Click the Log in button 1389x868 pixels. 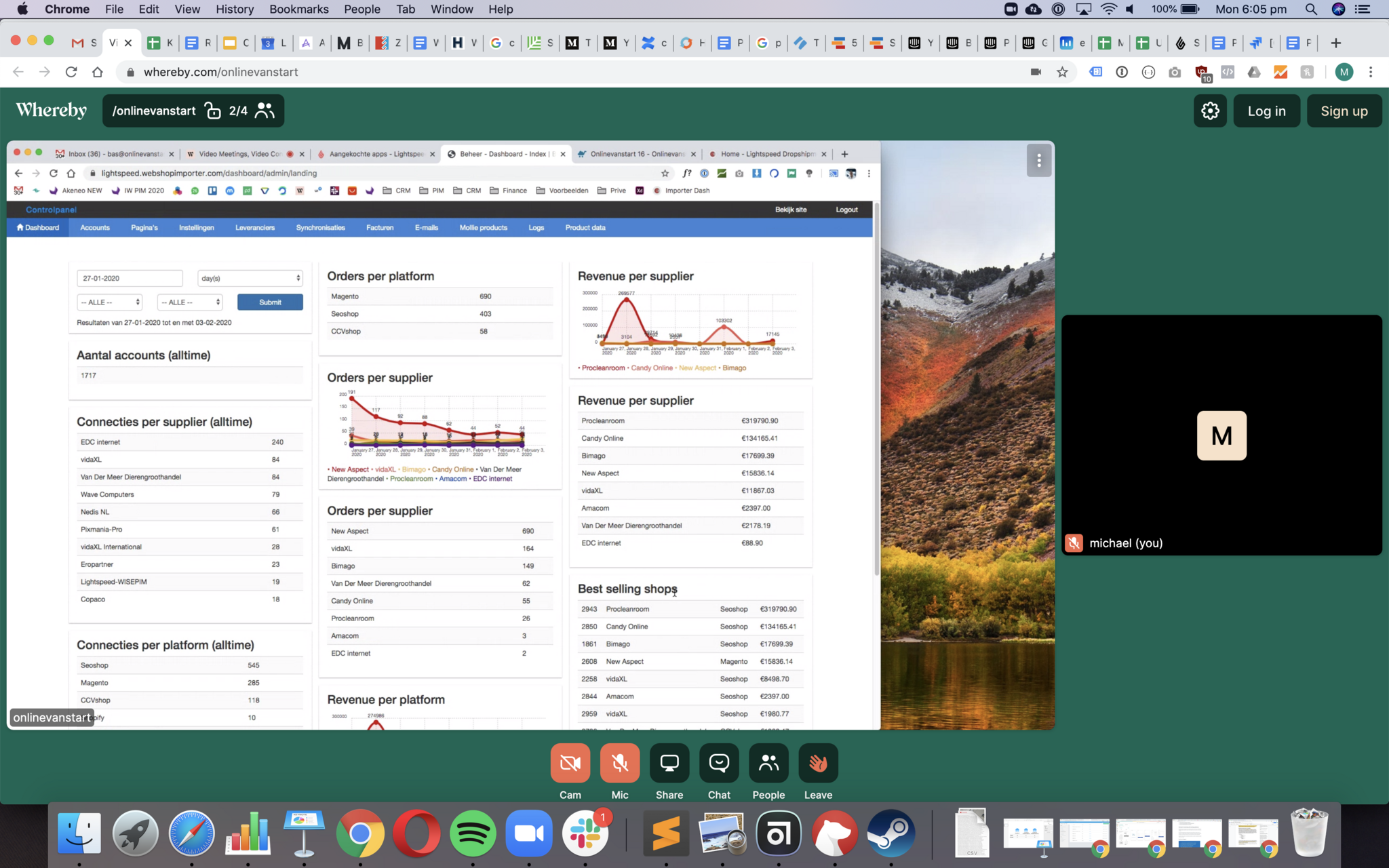[x=1266, y=111]
